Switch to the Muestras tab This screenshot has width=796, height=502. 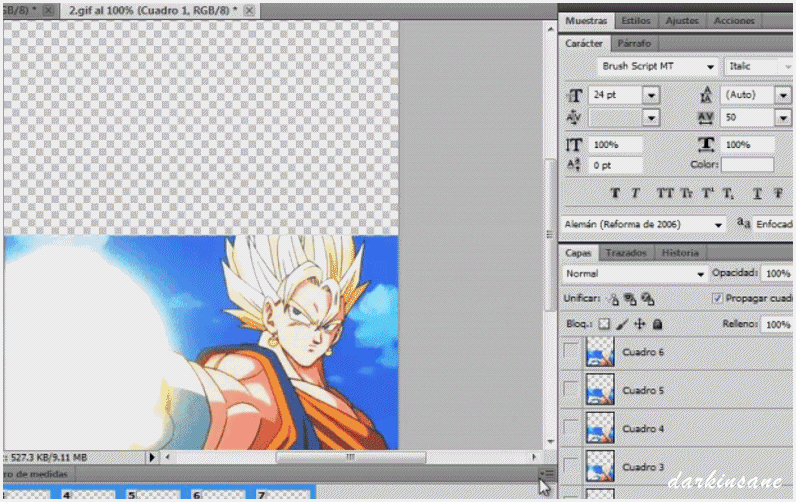click(x=586, y=21)
